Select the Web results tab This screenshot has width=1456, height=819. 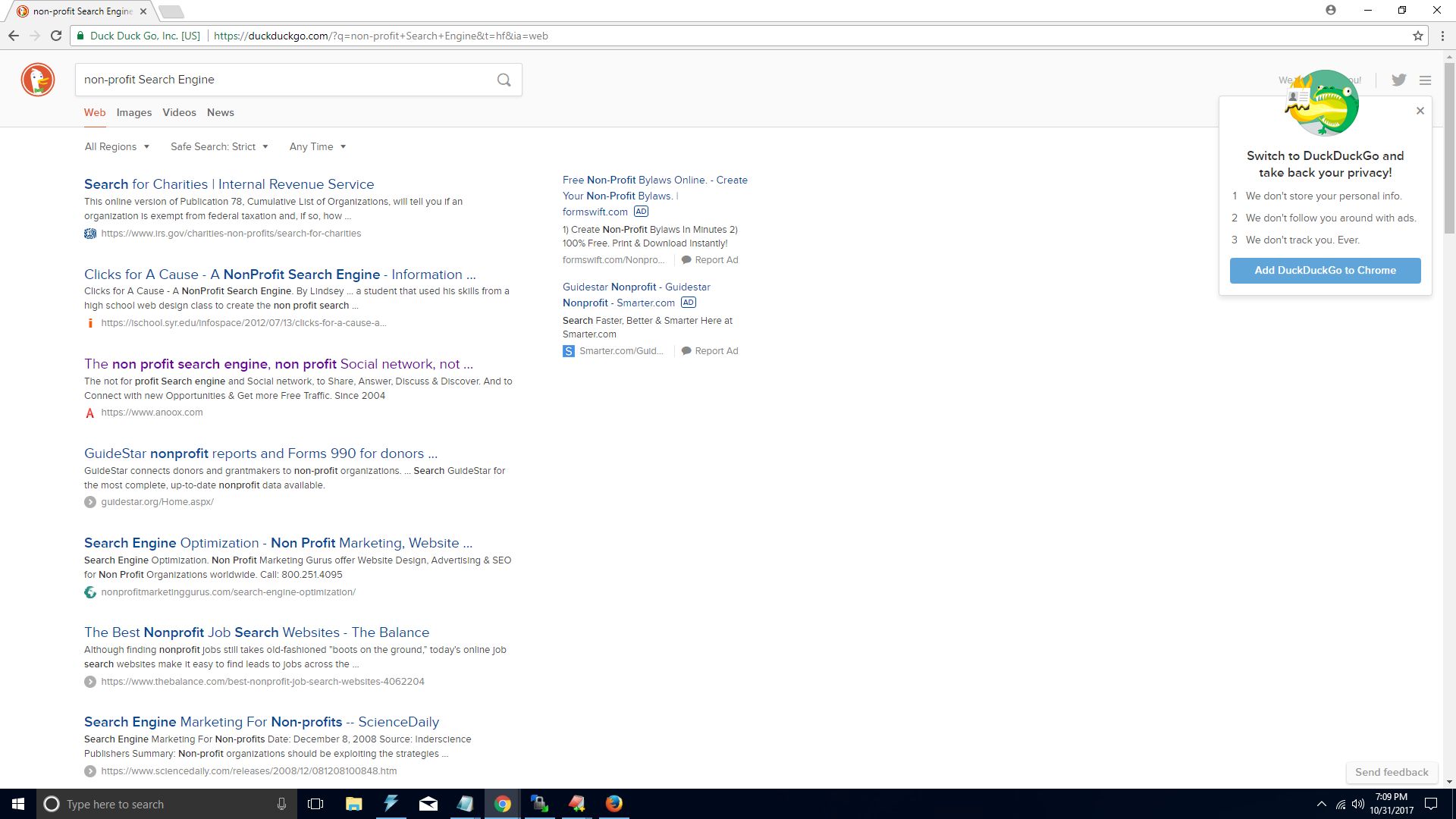[95, 112]
